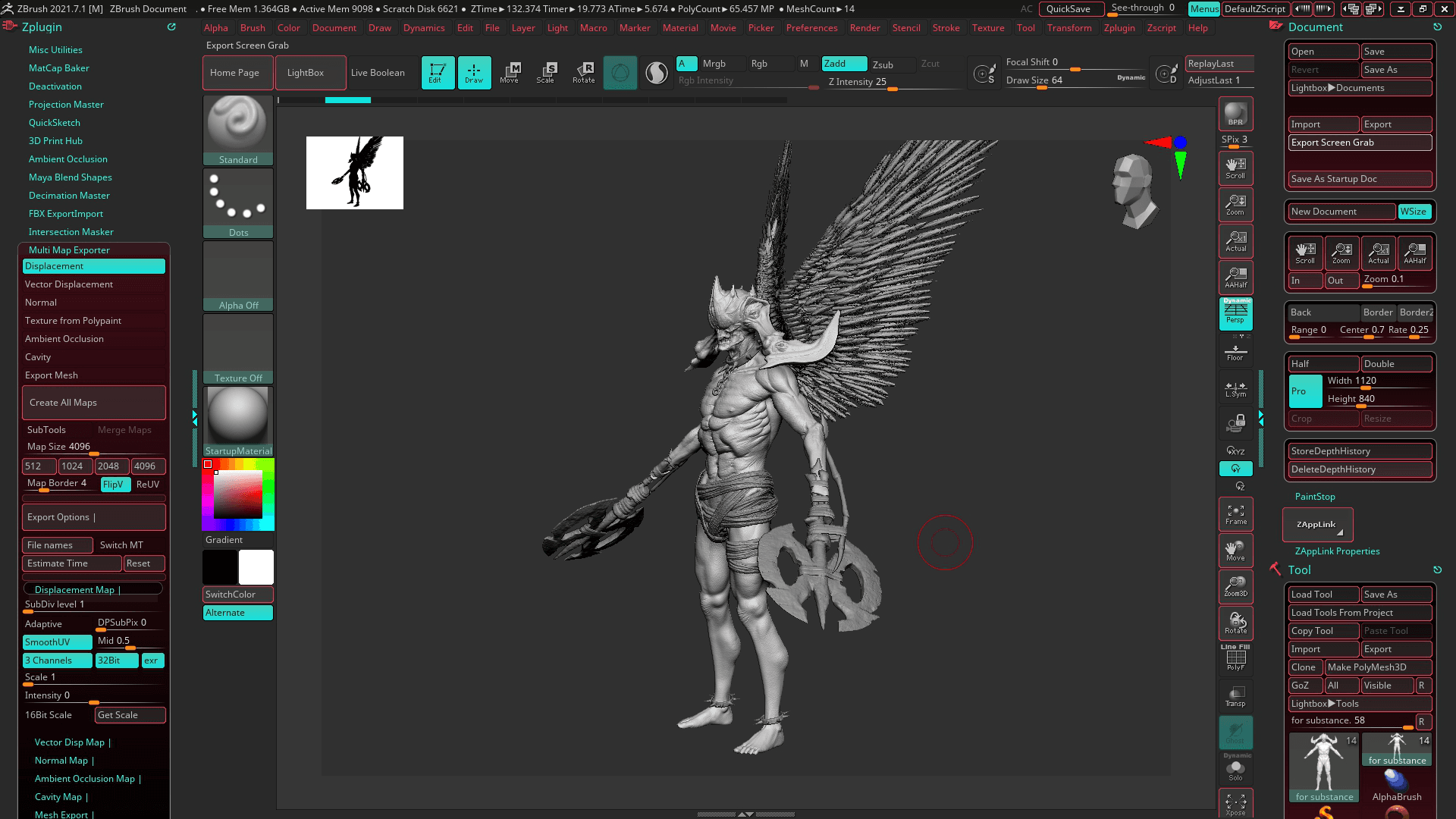Select the Edit mode icon
This screenshot has width=1456, height=819.
pos(438,73)
